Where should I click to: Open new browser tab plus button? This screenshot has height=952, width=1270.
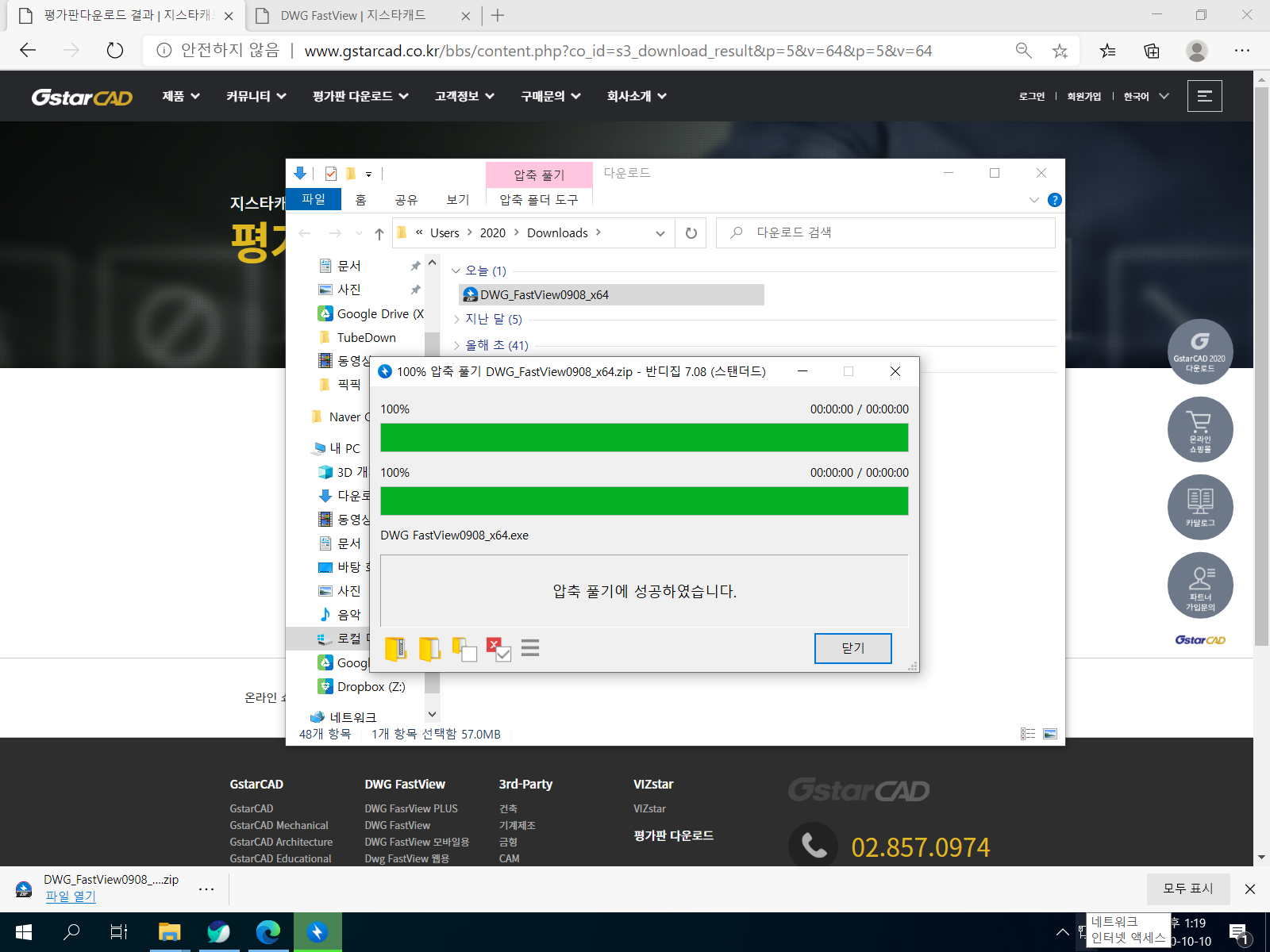(x=498, y=15)
